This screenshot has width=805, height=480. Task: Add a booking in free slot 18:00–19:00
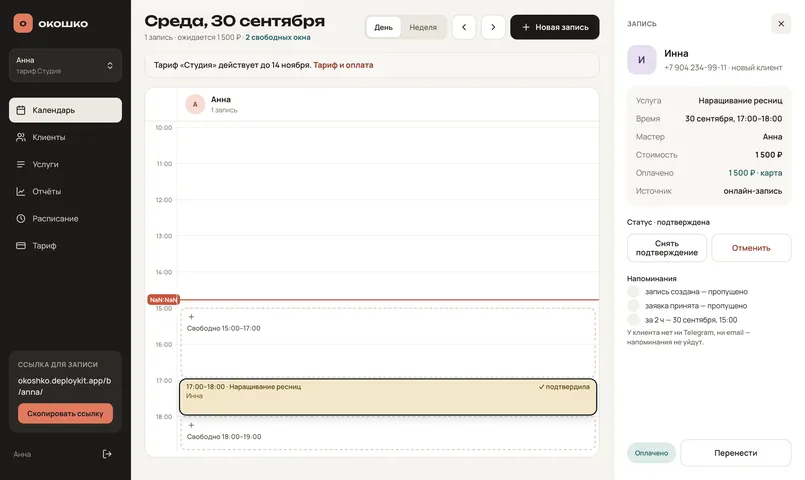click(388, 432)
